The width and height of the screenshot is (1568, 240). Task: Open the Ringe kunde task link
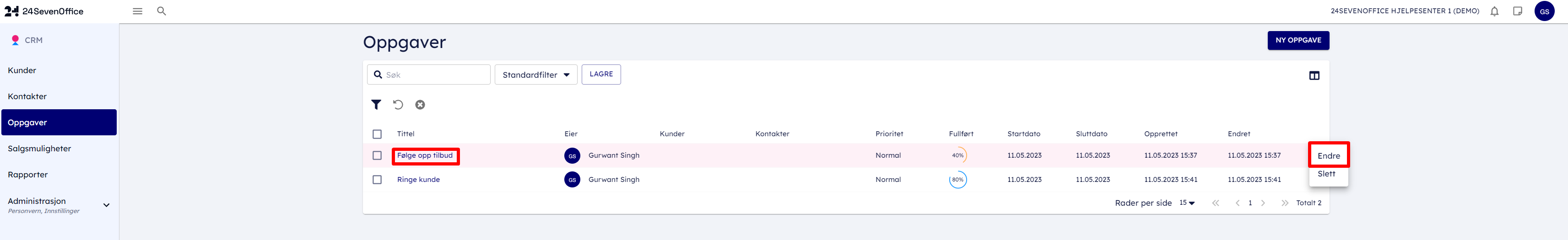point(418,180)
